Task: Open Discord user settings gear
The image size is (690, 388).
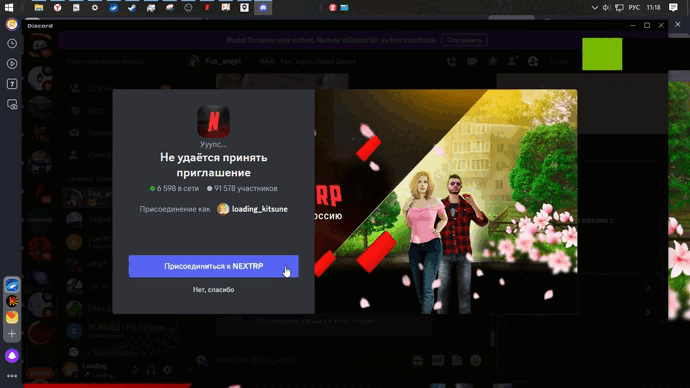Action: coord(167,370)
